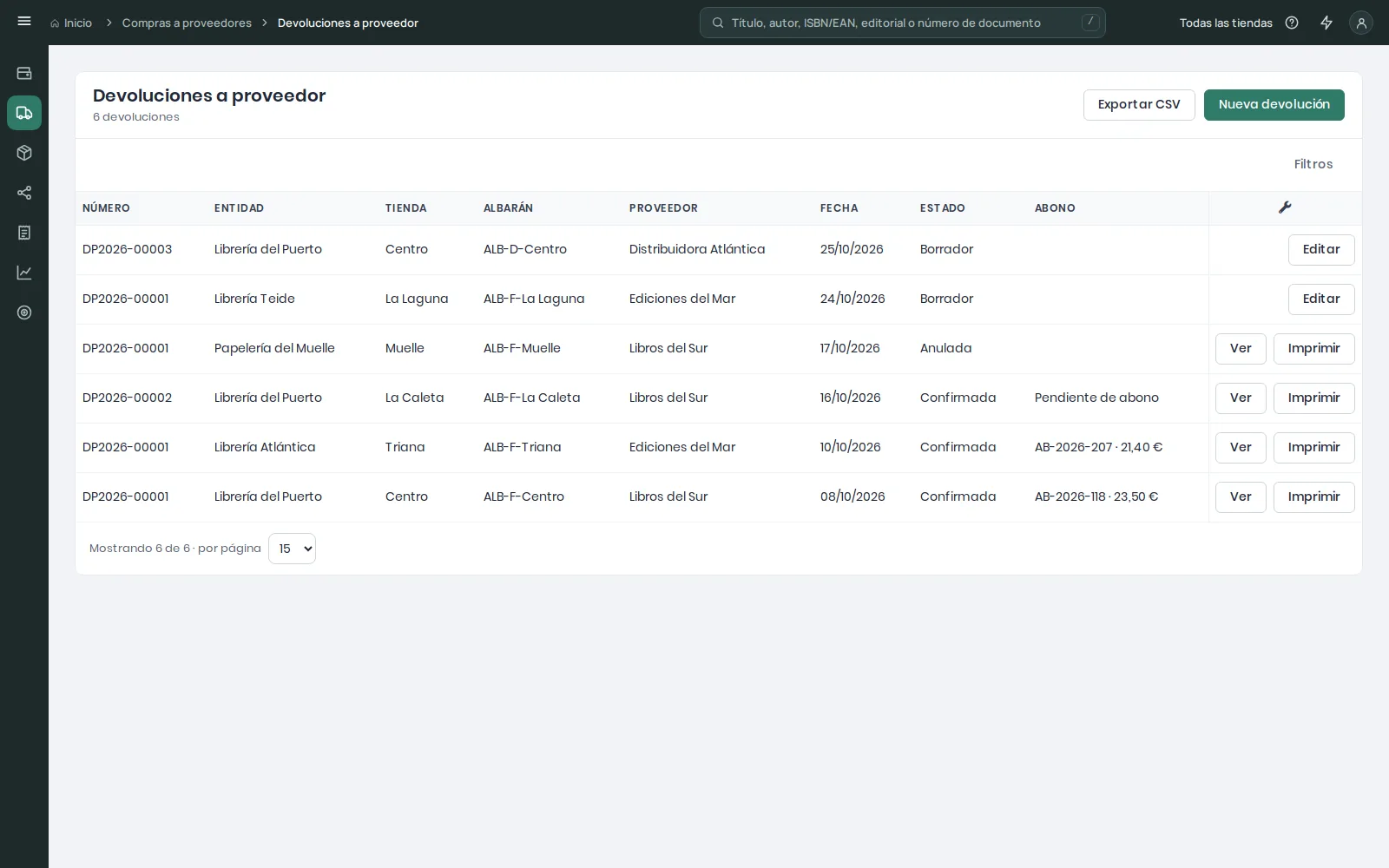View the 08/10/2026 return

click(1241, 497)
